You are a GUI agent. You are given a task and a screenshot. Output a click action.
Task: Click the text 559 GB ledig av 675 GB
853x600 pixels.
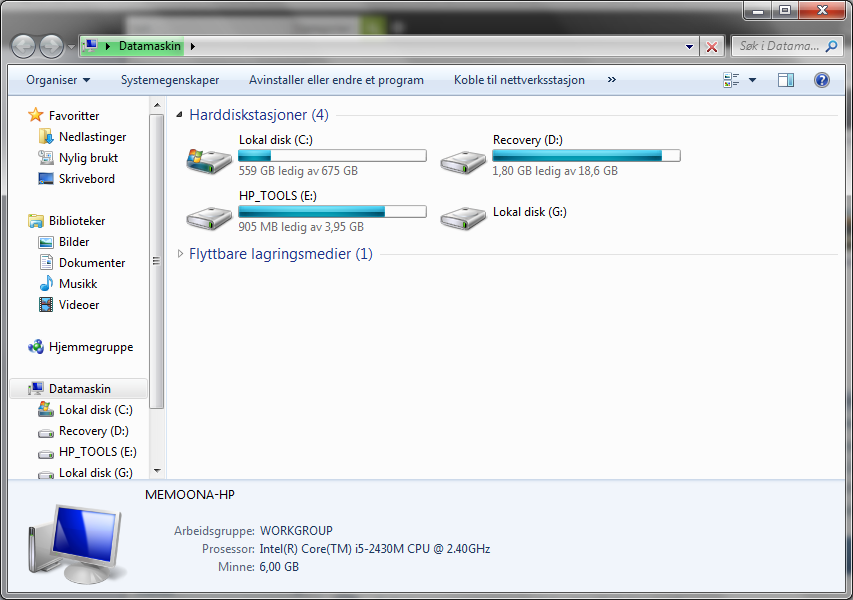click(298, 171)
